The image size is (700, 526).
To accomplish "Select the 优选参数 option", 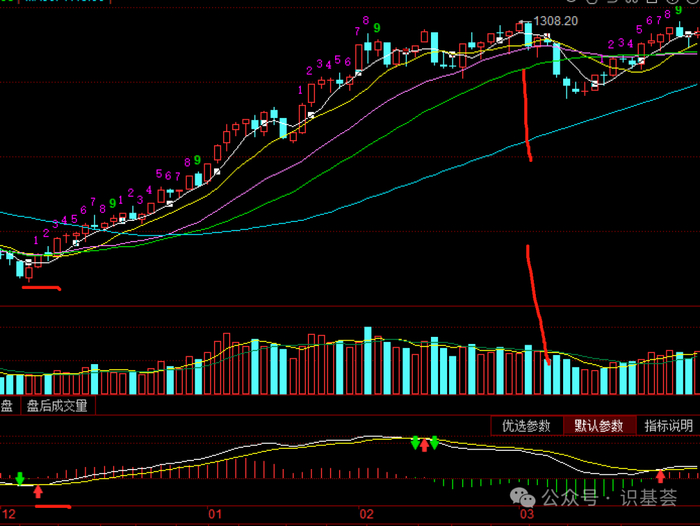I will click(x=526, y=426).
